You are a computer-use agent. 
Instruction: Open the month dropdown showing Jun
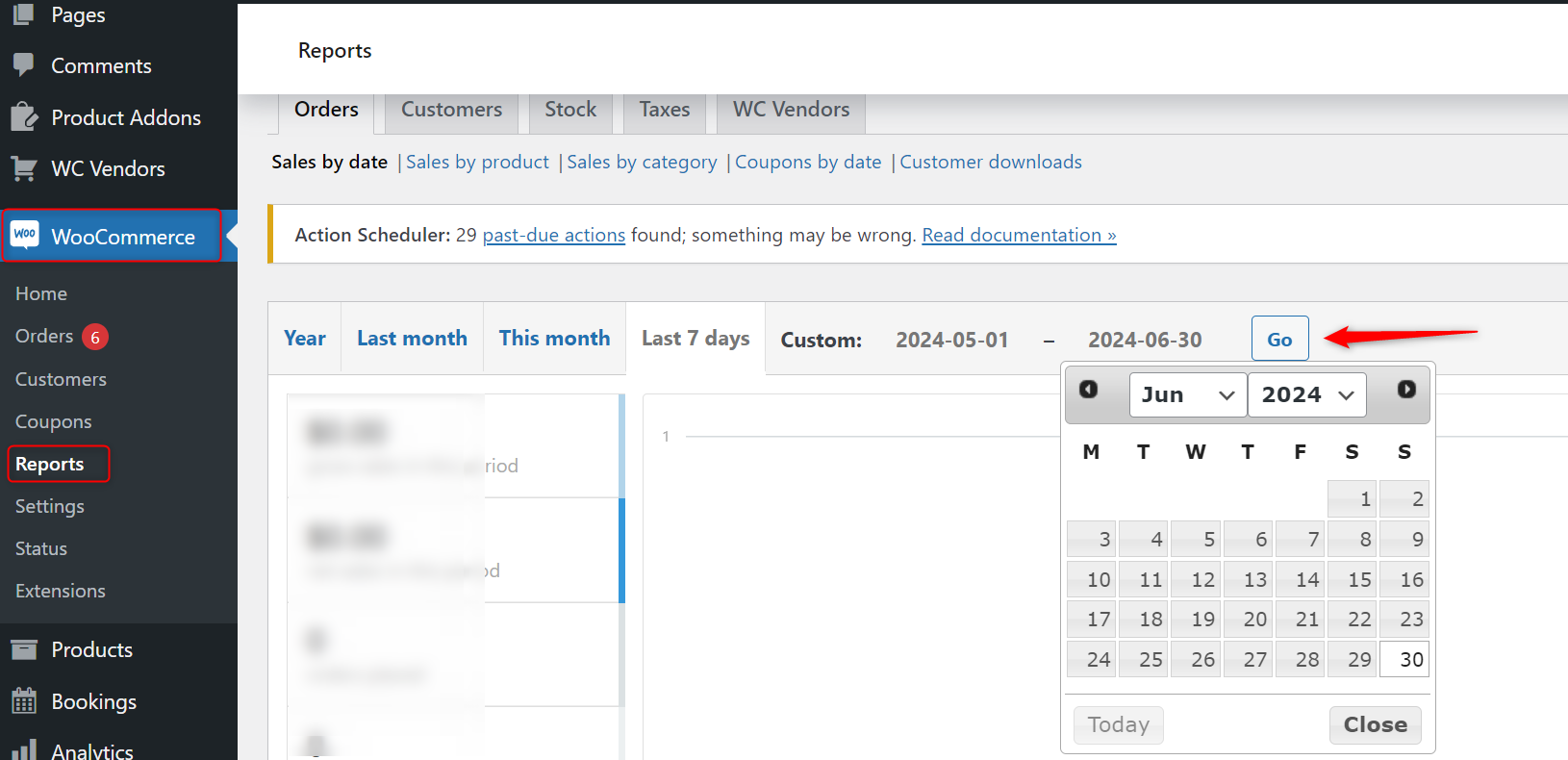click(1187, 394)
